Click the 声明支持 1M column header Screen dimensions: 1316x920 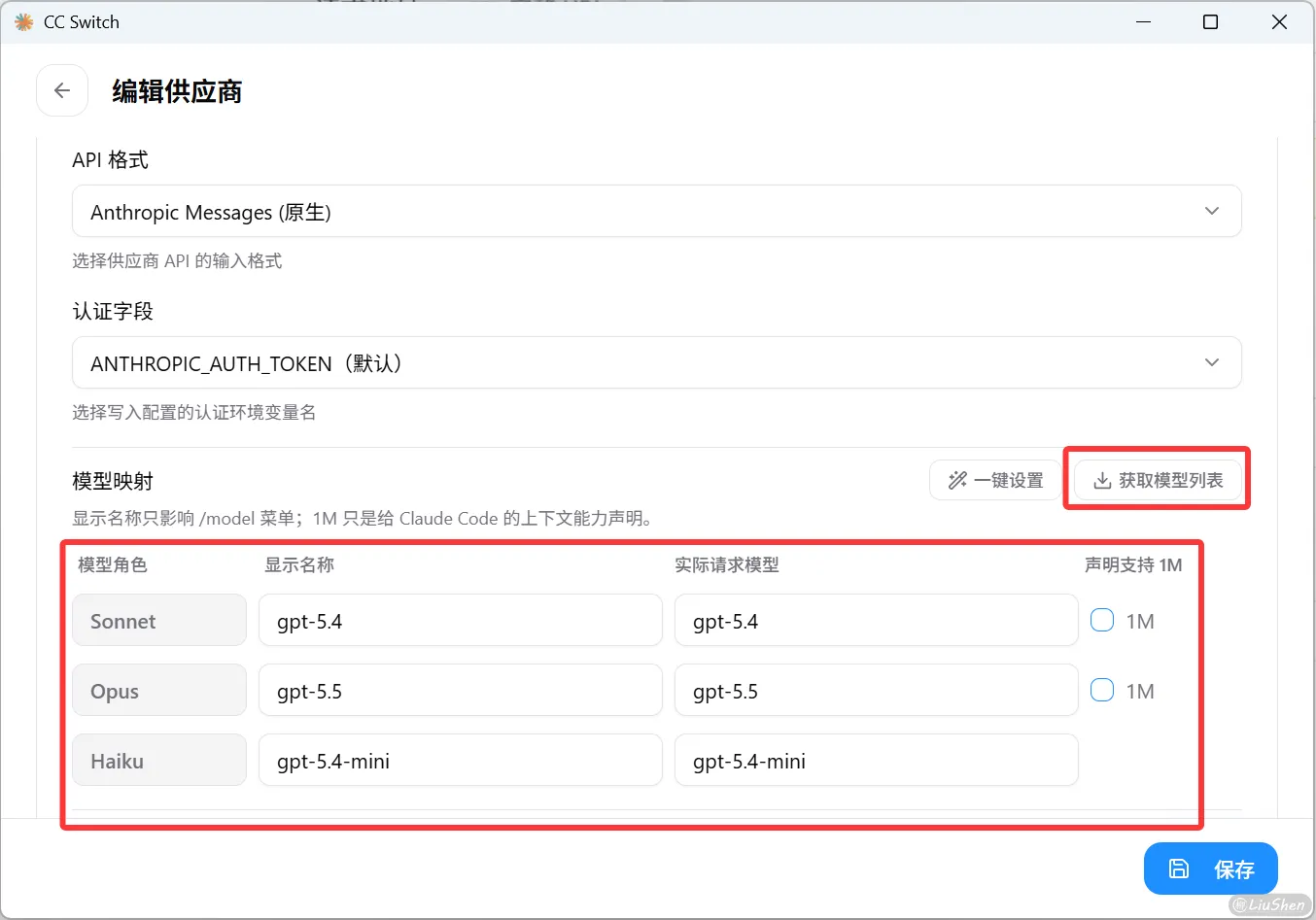pyautogui.click(x=1133, y=564)
